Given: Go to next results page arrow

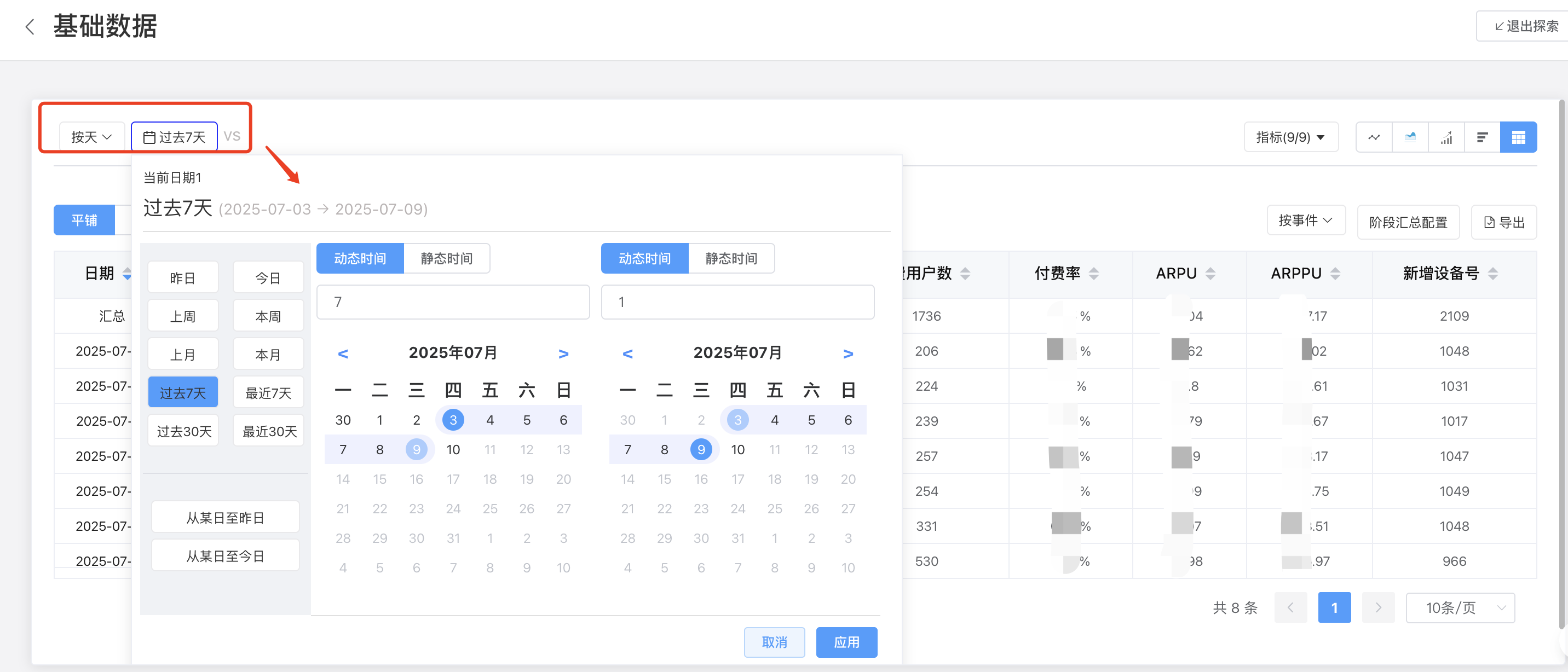Looking at the screenshot, I should 1378,607.
